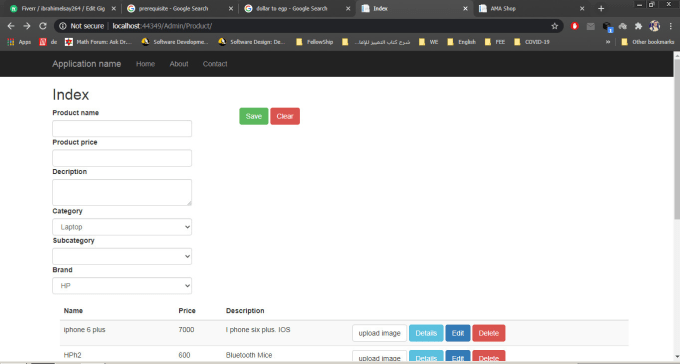Open the Subcategory dropdown

coord(122,256)
